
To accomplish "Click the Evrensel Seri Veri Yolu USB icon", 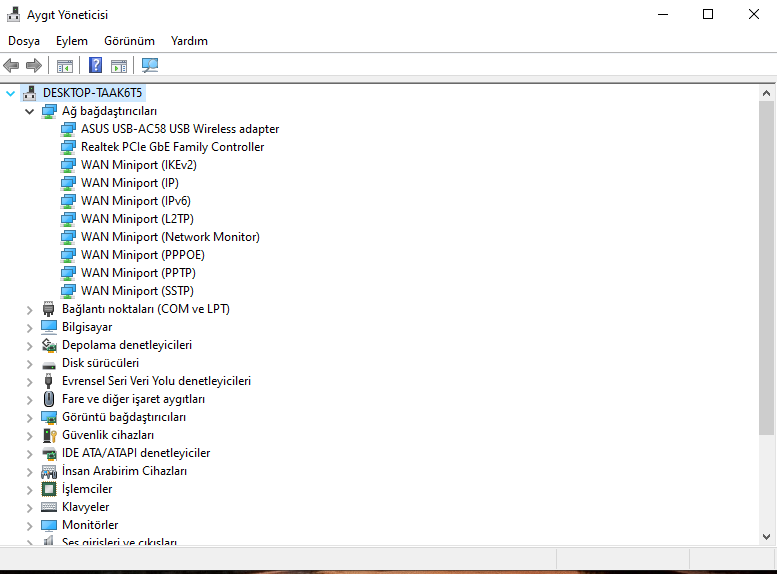I will pos(49,381).
